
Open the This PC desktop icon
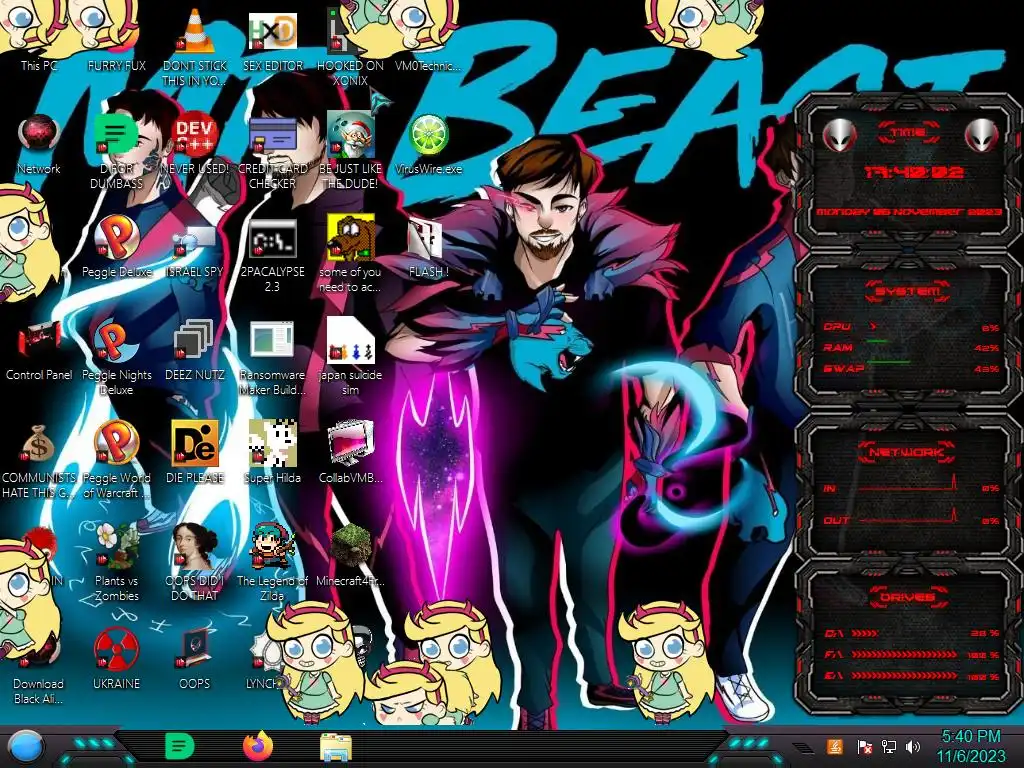(39, 39)
